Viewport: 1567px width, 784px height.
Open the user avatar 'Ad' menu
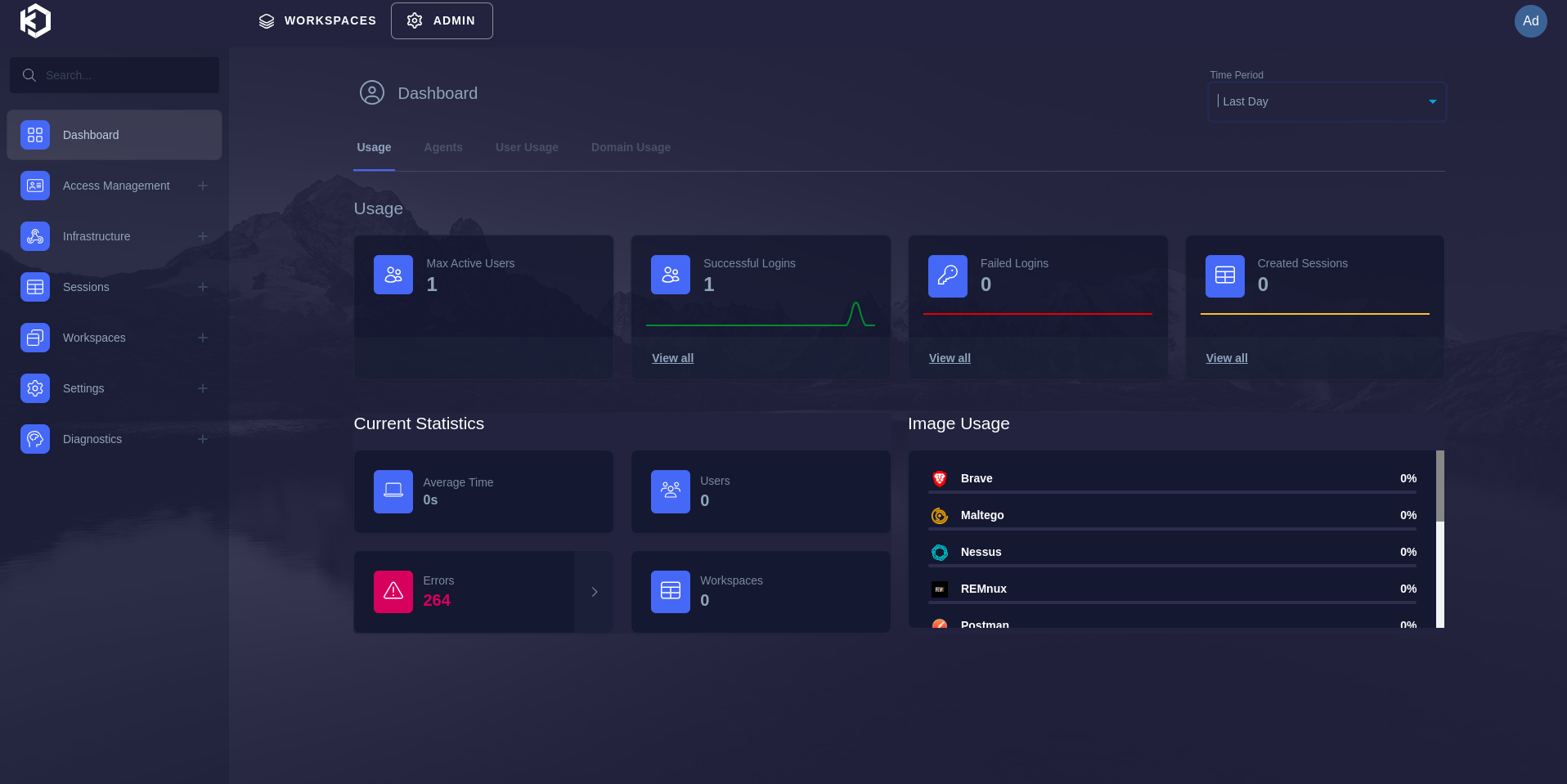pyautogui.click(x=1530, y=20)
